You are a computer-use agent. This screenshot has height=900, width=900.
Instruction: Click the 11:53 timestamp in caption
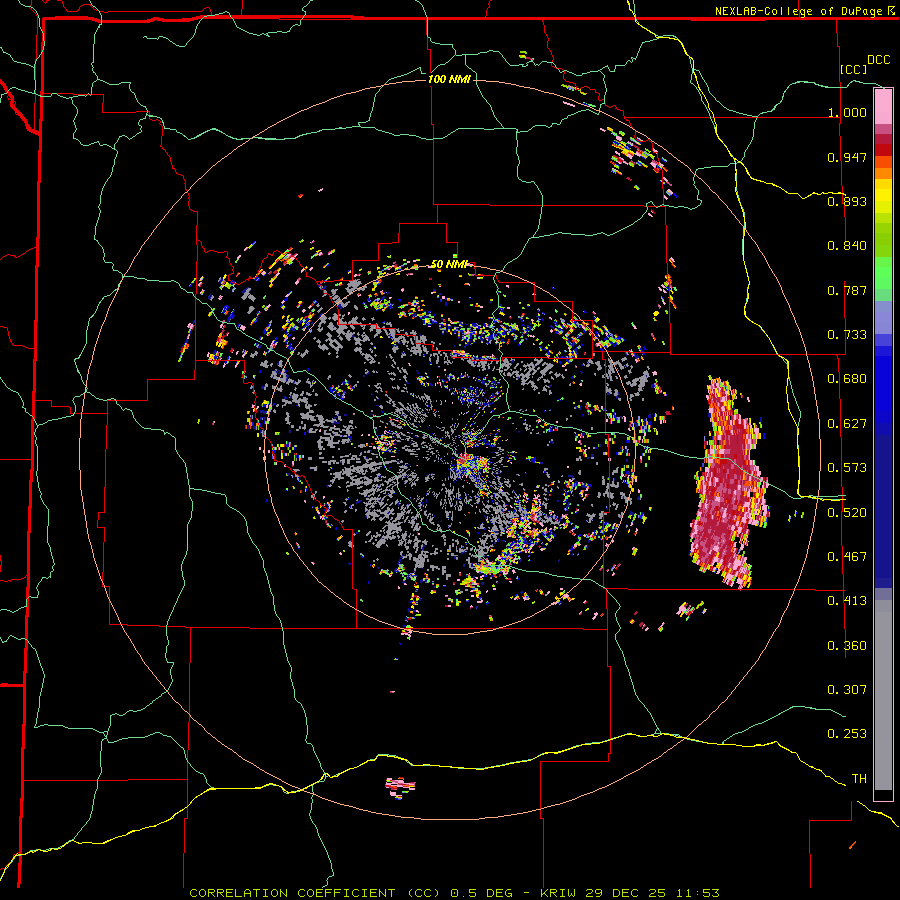[x=697, y=893]
